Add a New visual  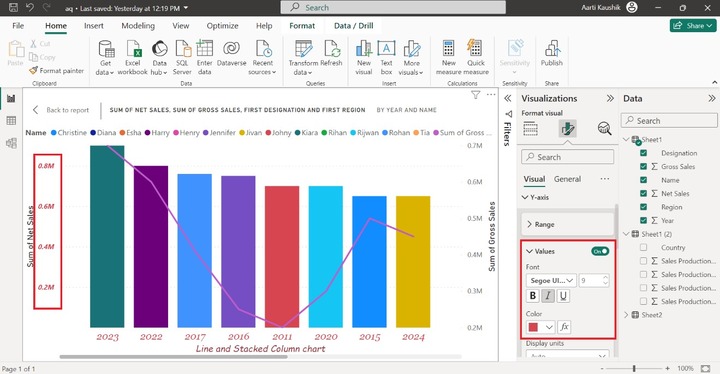pyautogui.click(x=364, y=57)
